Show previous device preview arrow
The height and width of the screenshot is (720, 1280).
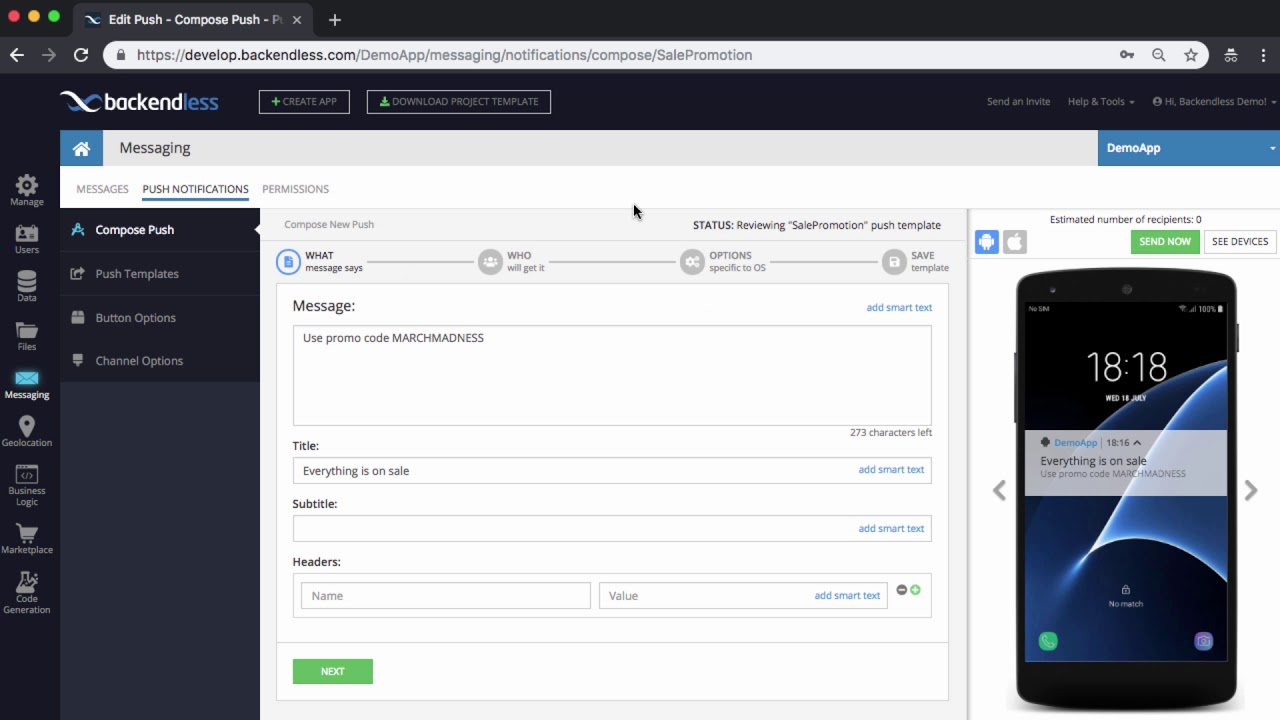(999, 490)
